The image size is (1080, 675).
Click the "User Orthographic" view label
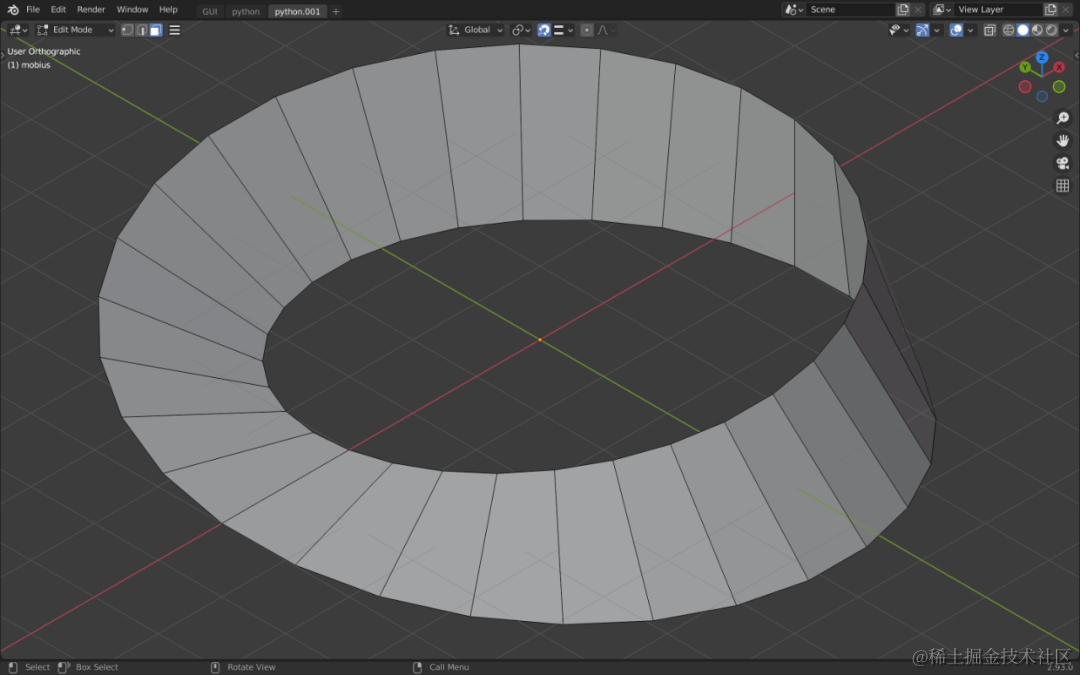43,52
